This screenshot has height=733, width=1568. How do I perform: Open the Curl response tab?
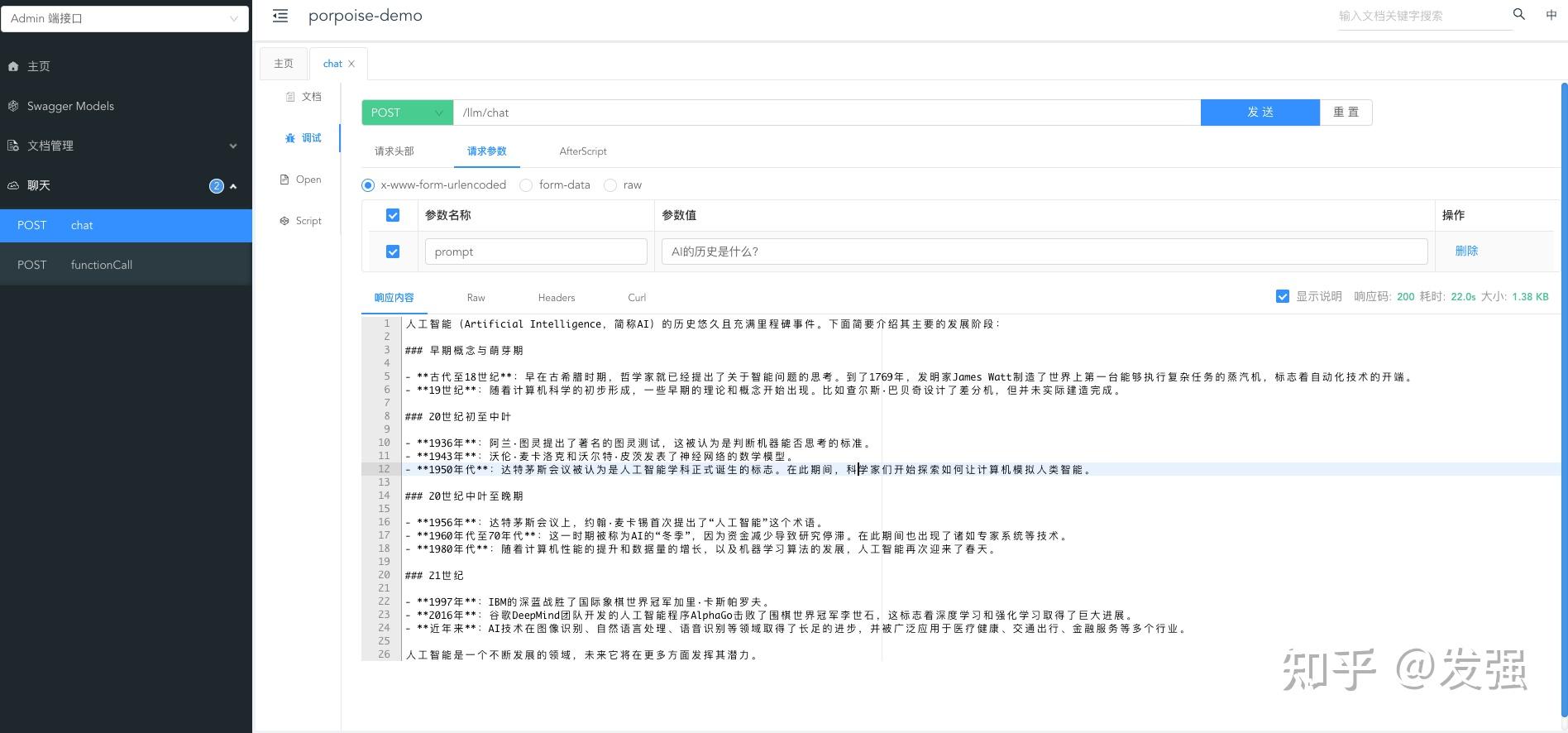coord(637,298)
